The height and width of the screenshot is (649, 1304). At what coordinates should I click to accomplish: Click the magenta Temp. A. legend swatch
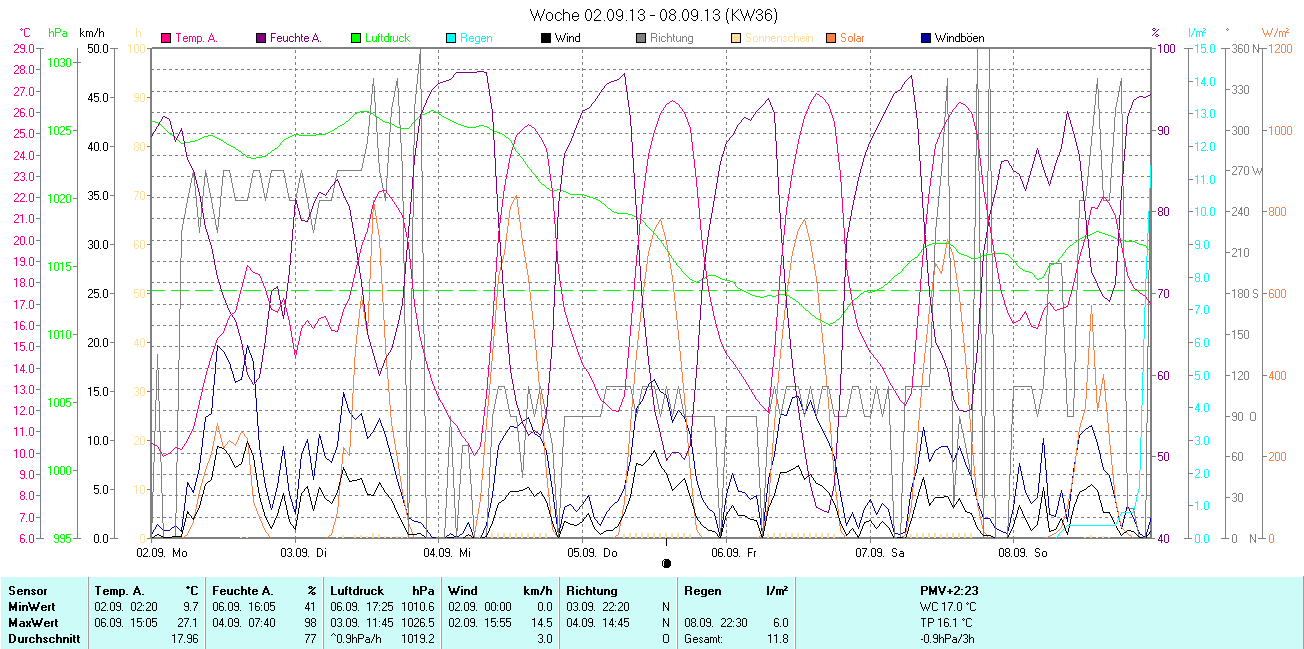coord(166,38)
